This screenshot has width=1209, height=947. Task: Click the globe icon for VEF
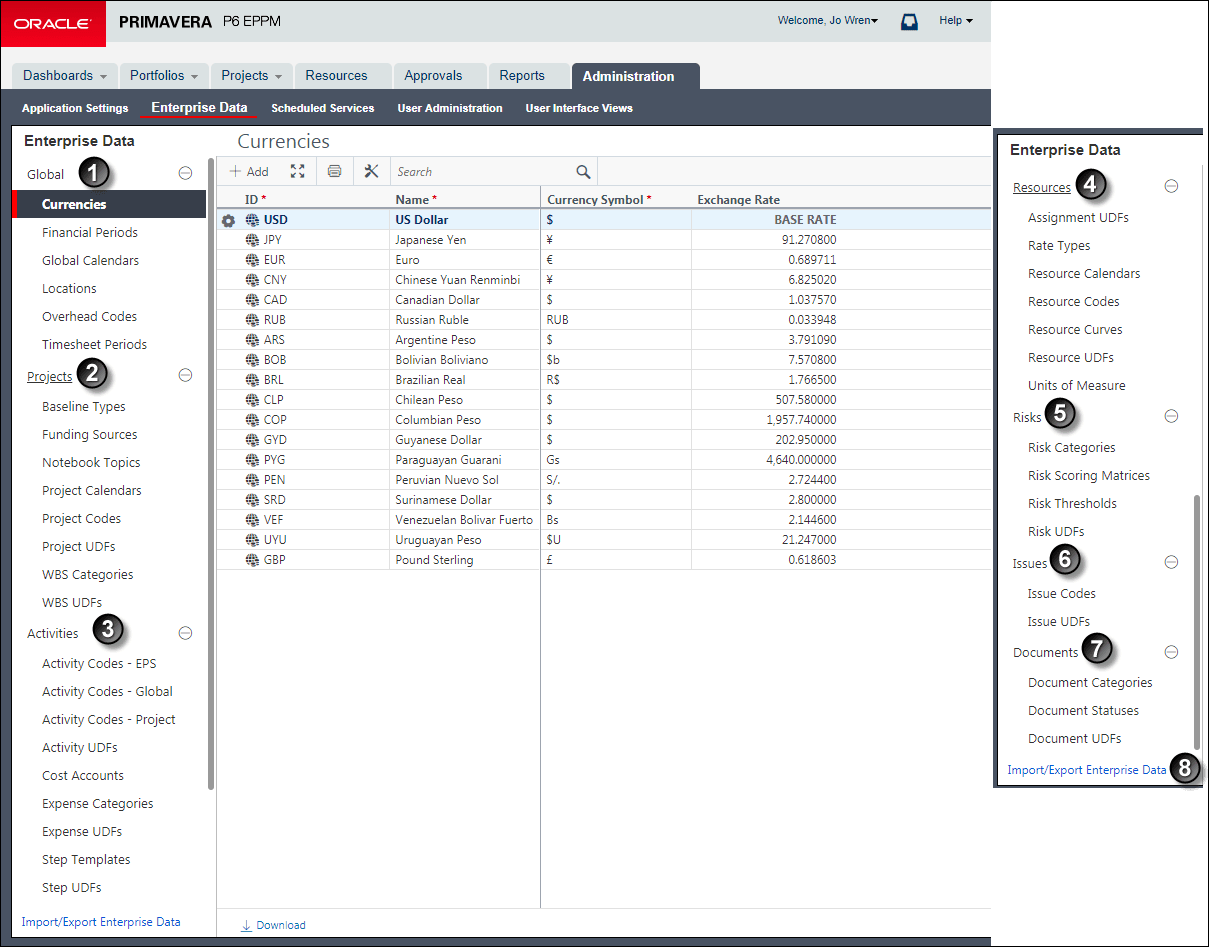(252, 520)
